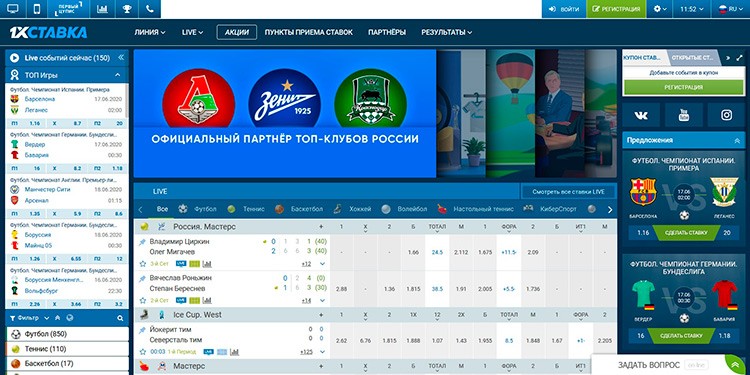Open the statistics chart icon in top bar

click(x=102, y=9)
